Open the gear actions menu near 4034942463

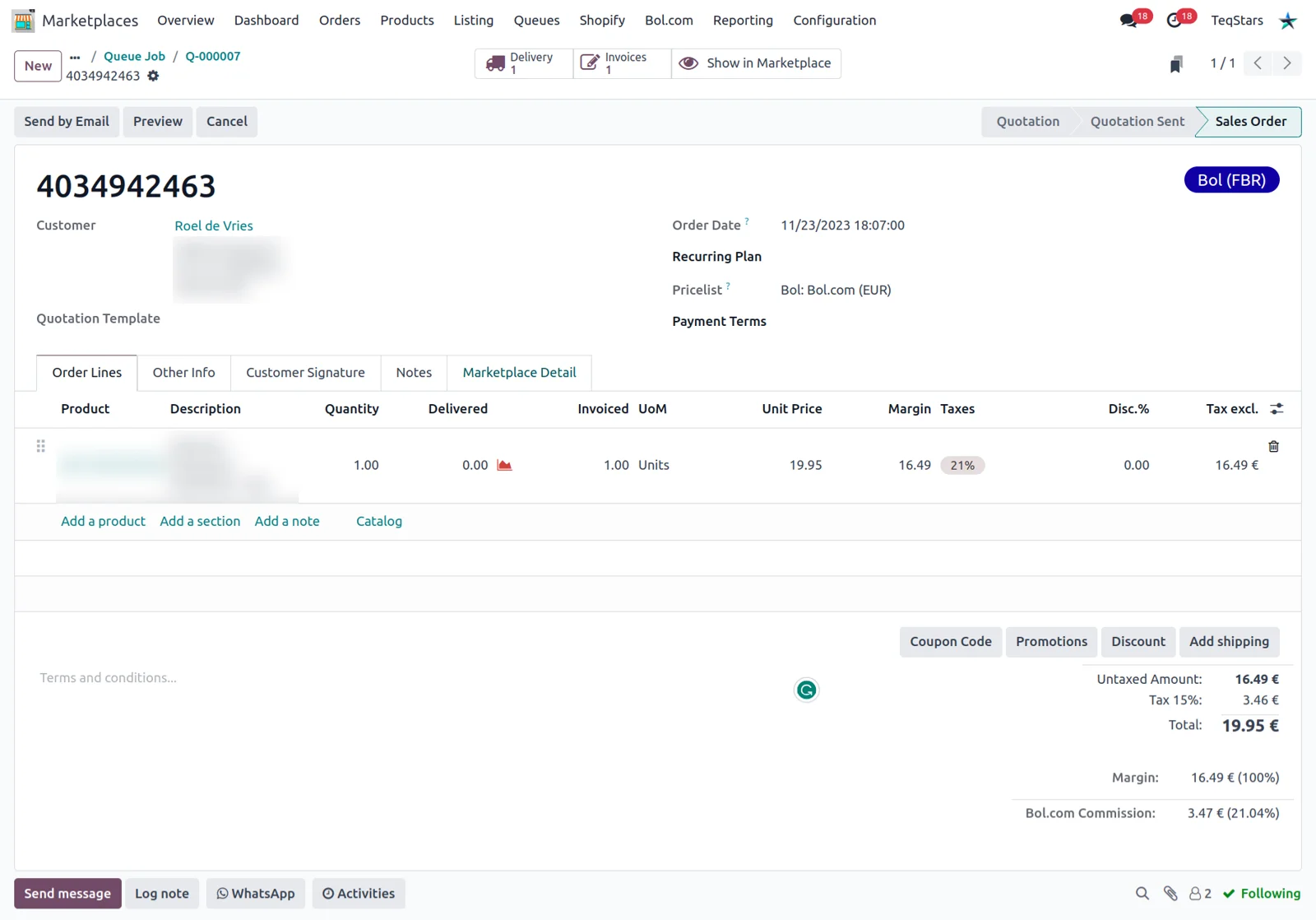(153, 76)
